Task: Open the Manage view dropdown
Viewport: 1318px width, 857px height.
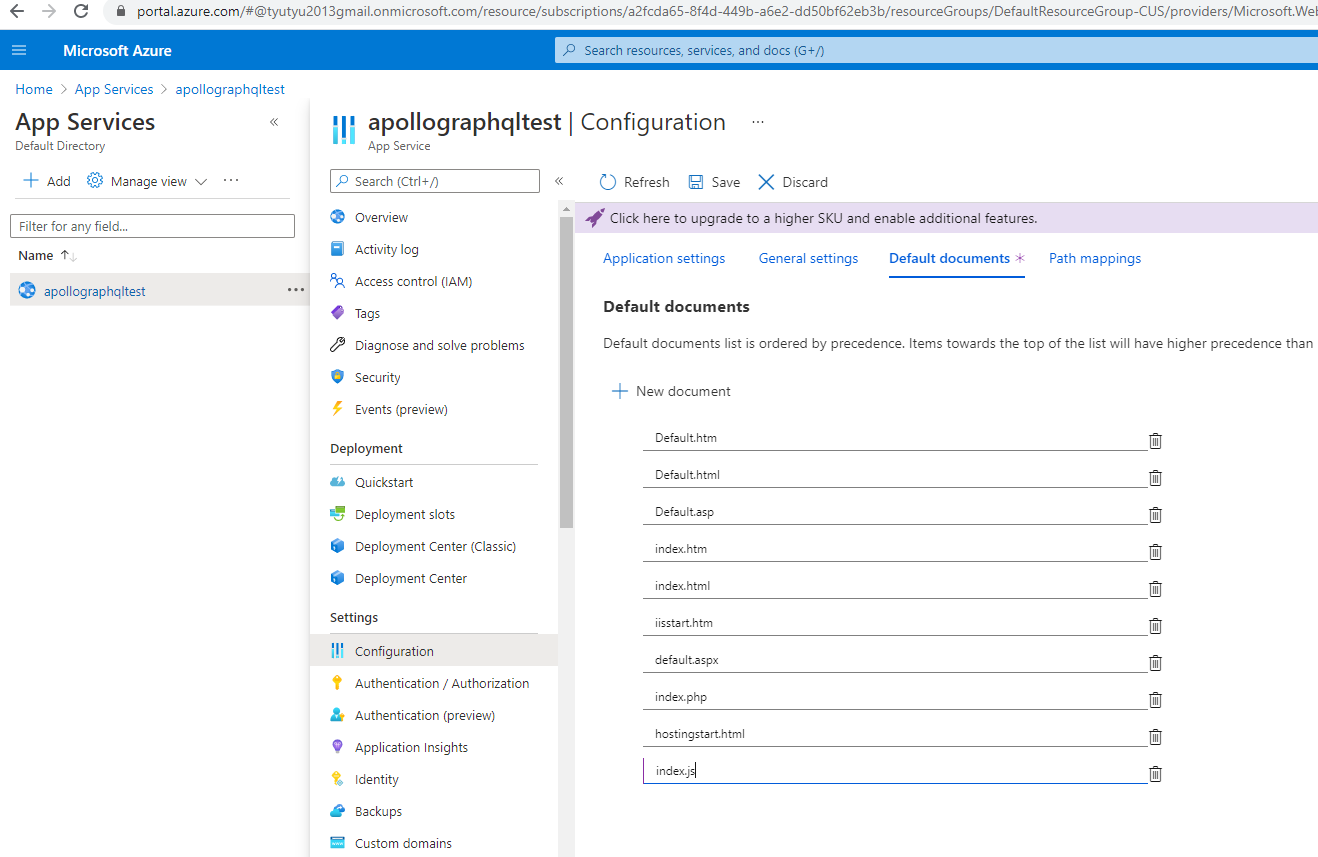Action: coord(146,181)
